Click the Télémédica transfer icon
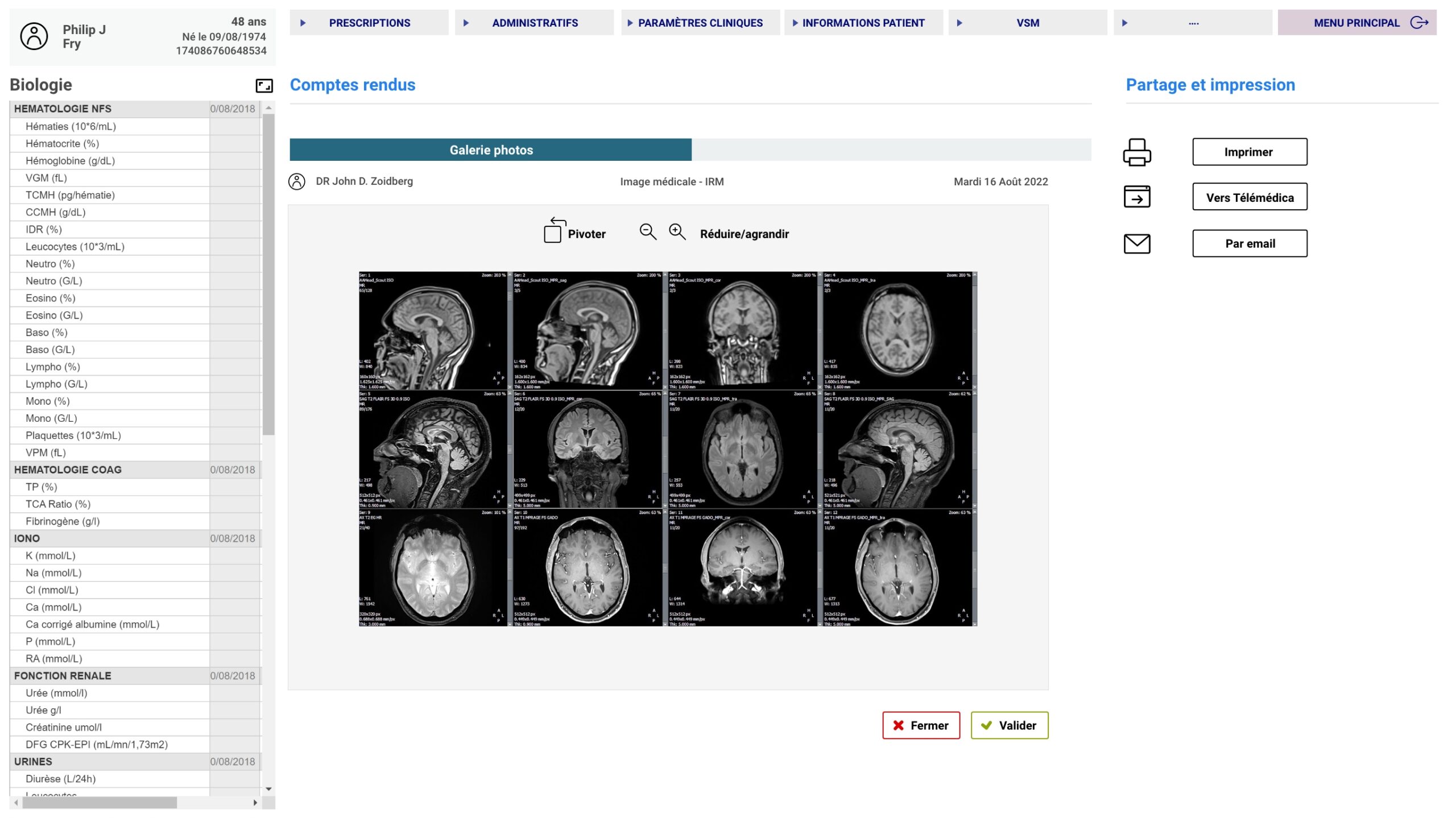 pos(1136,197)
